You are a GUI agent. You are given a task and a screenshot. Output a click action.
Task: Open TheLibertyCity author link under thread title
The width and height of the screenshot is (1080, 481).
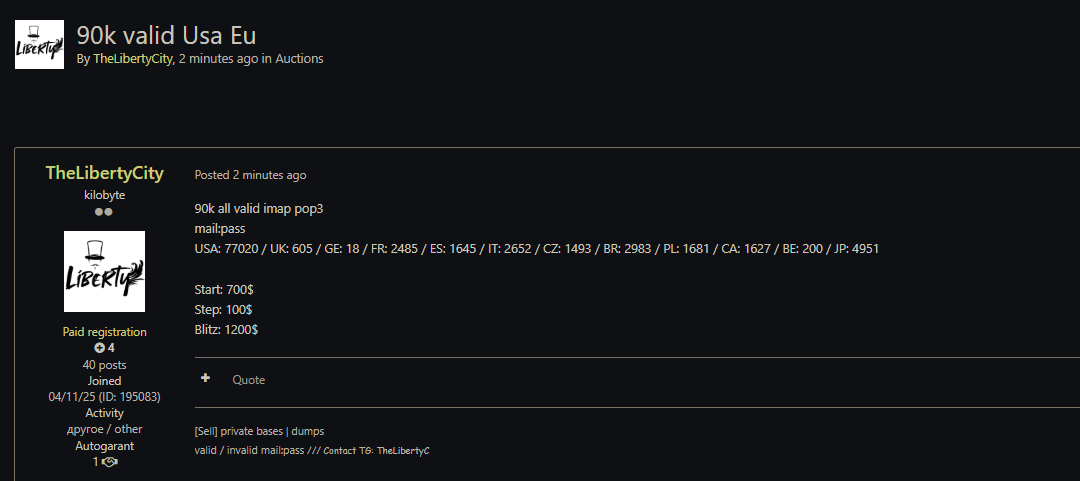[133, 59]
